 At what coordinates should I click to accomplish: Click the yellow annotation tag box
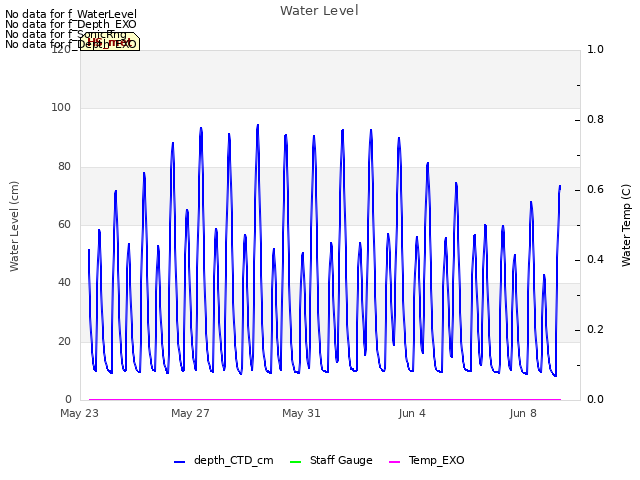click(x=110, y=42)
